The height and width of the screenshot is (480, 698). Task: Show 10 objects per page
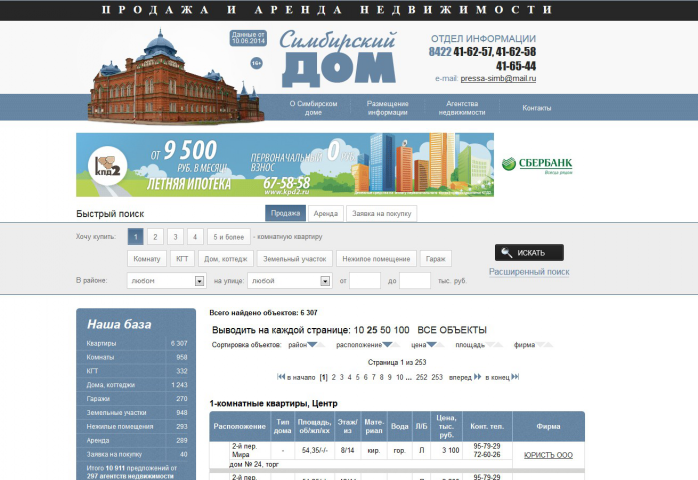pyautogui.click(x=359, y=330)
